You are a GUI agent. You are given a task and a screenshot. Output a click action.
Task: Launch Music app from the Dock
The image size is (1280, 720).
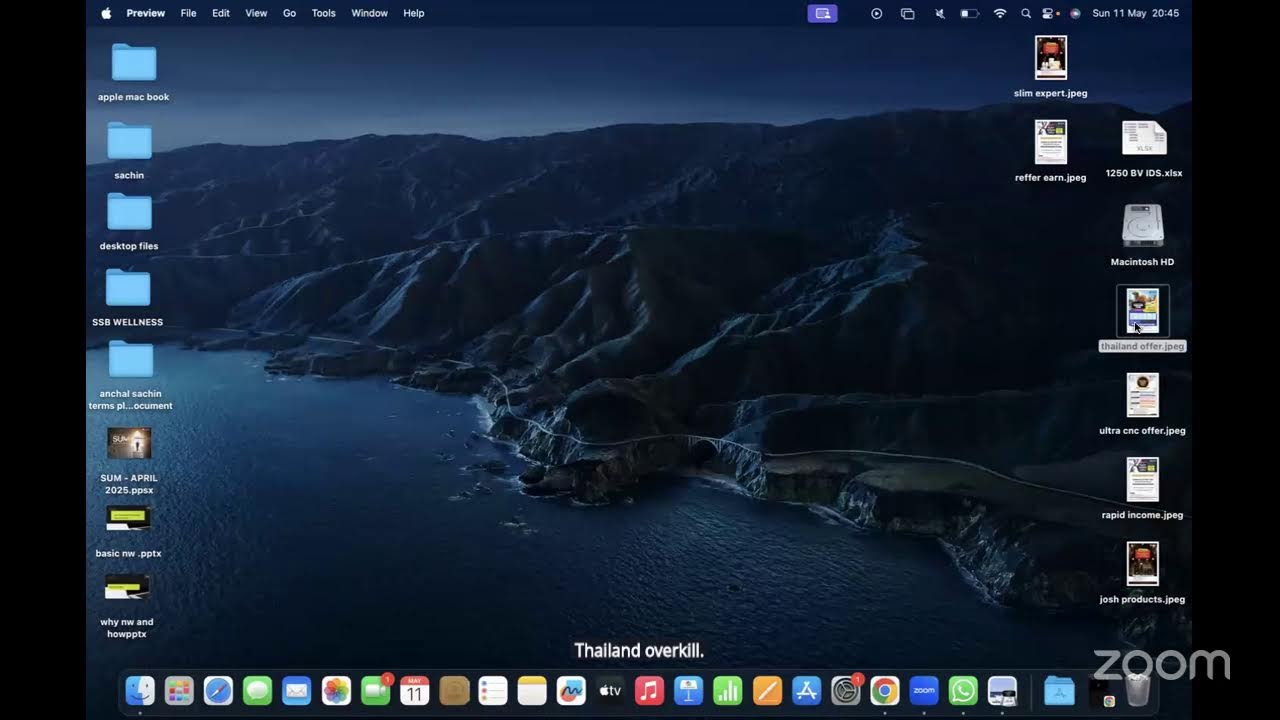click(x=649, y=690)
